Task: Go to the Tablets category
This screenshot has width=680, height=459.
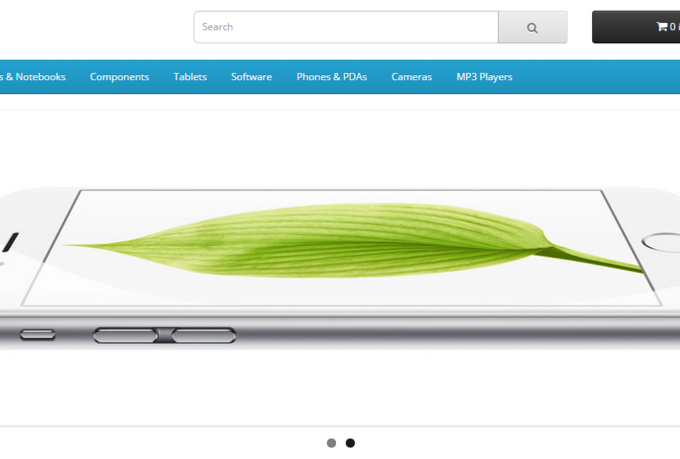Action: [x=190, y=77]
